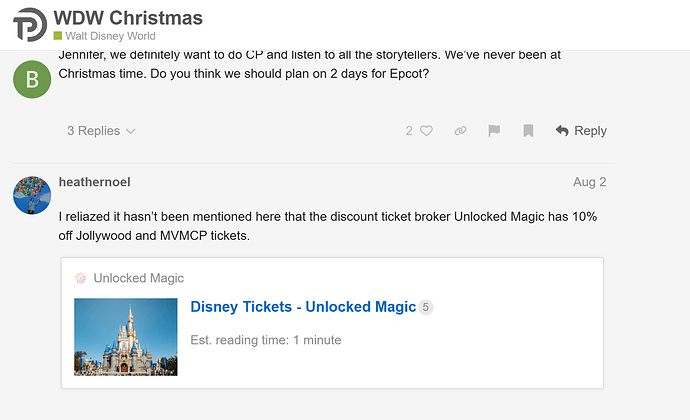Click the link click-count badge 5
690x420 pixels.
coord(425,307)
